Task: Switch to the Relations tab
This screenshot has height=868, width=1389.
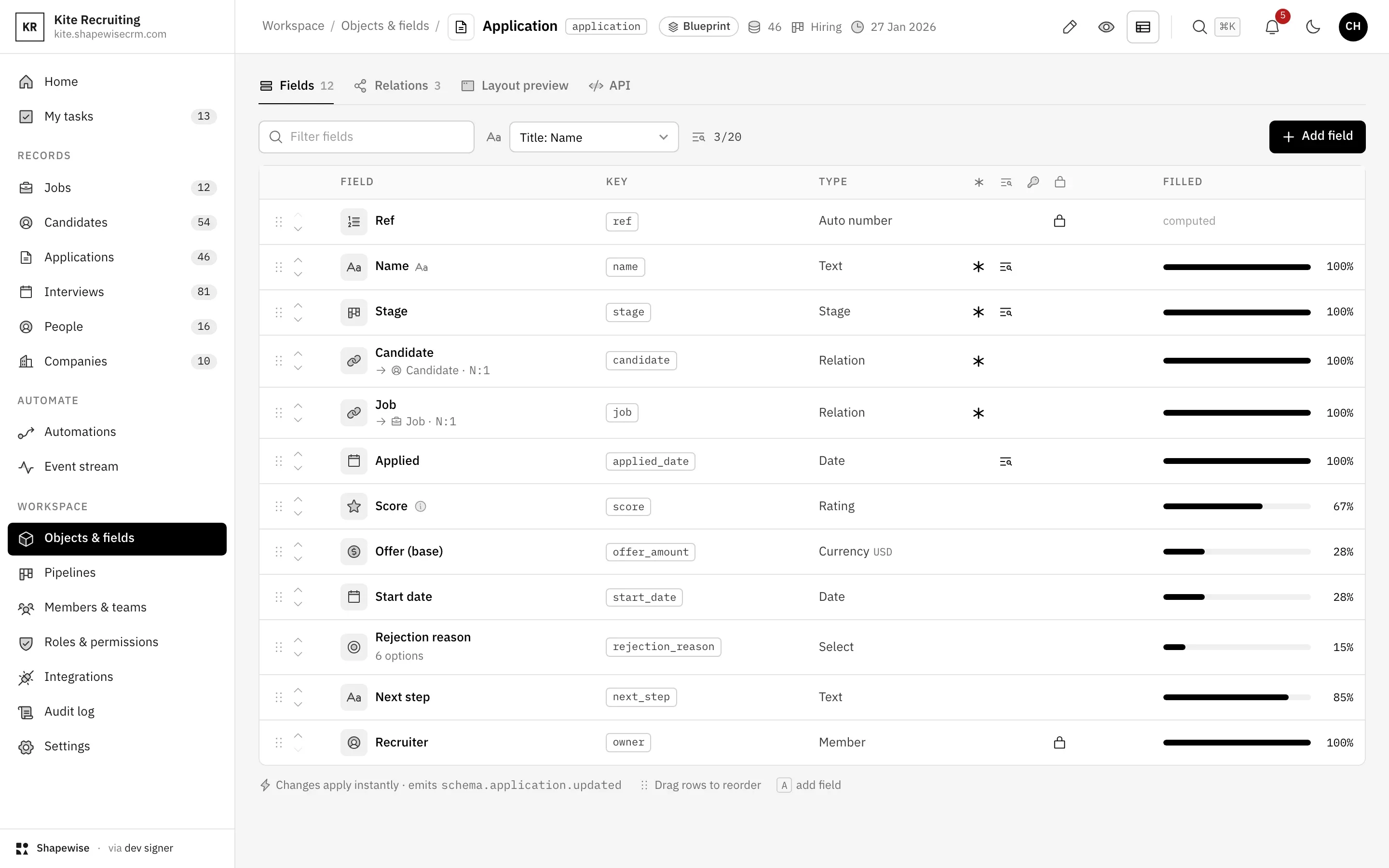Action: [x=397, y=85]
